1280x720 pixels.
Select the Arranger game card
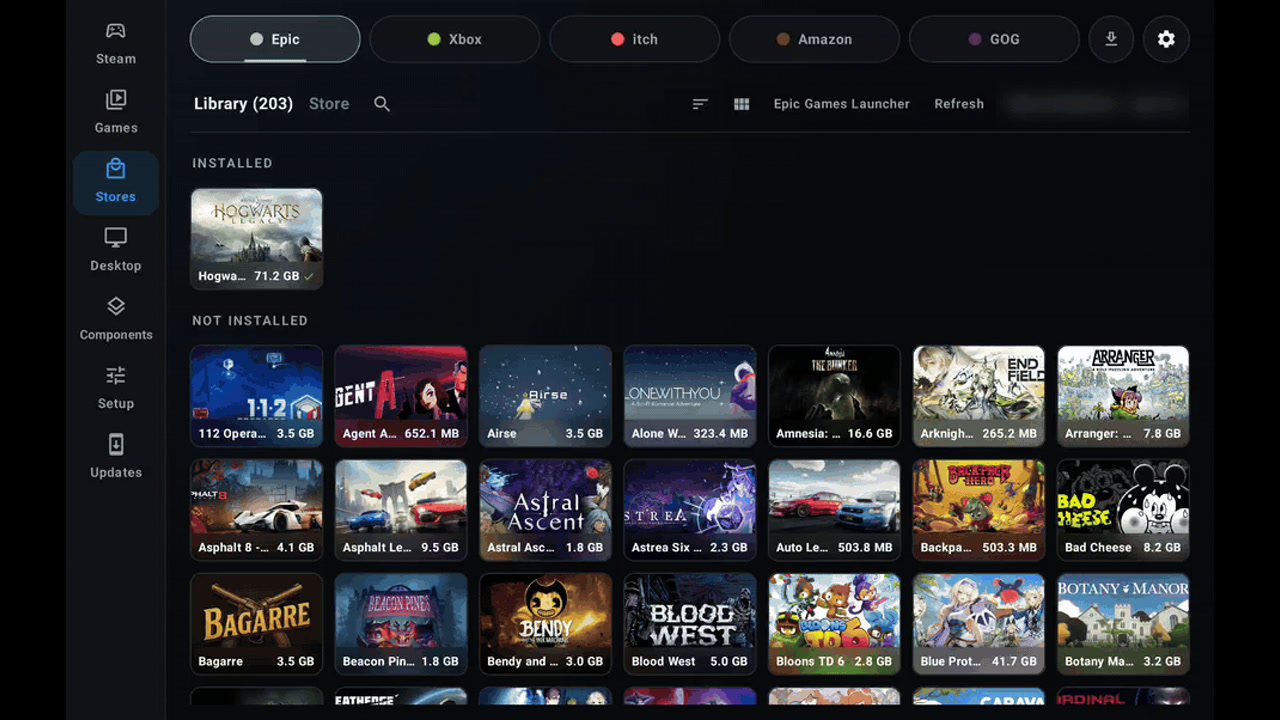click(1124, 396)
